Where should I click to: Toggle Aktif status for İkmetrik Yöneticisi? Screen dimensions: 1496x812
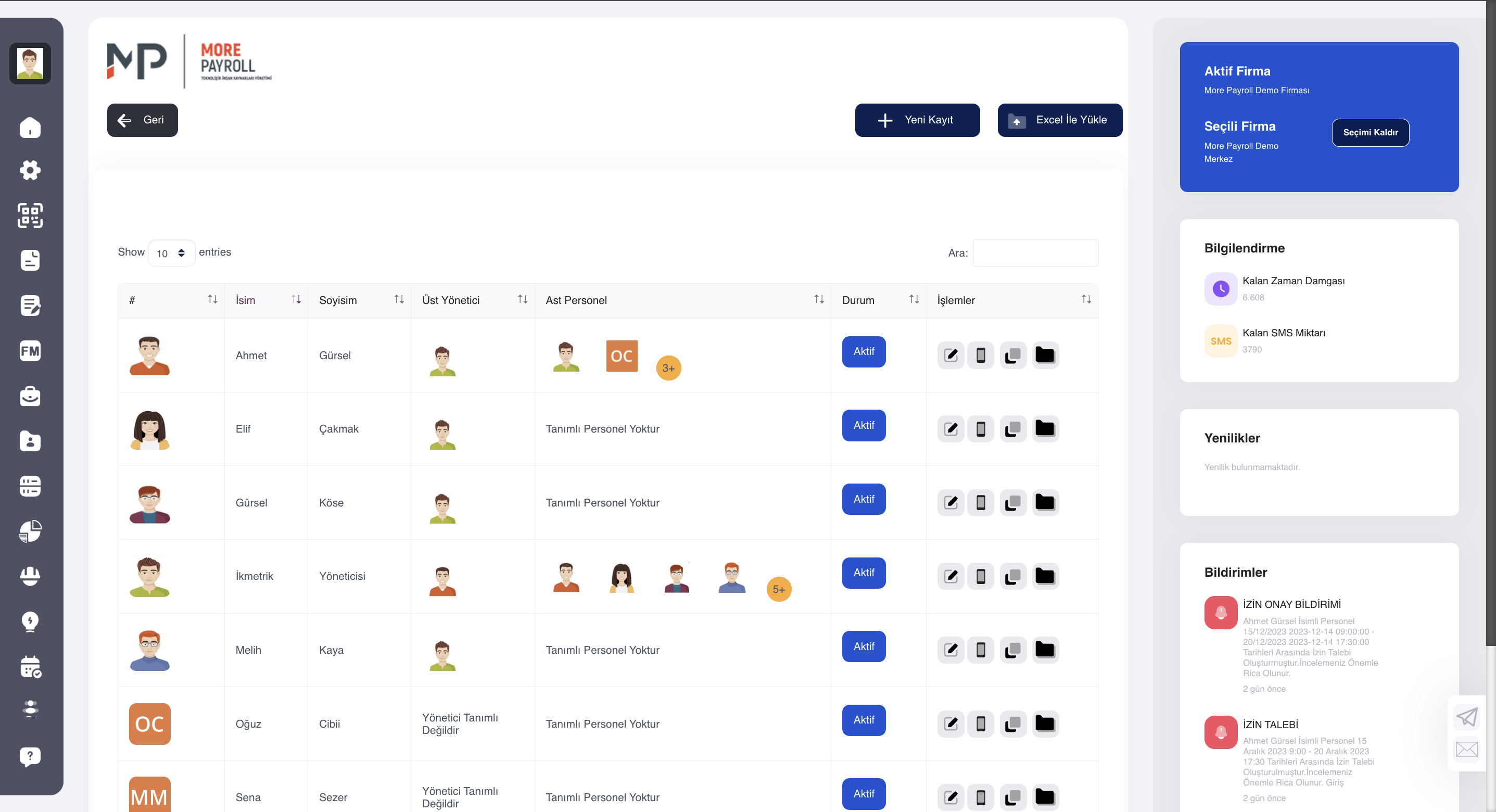(864, 573)
